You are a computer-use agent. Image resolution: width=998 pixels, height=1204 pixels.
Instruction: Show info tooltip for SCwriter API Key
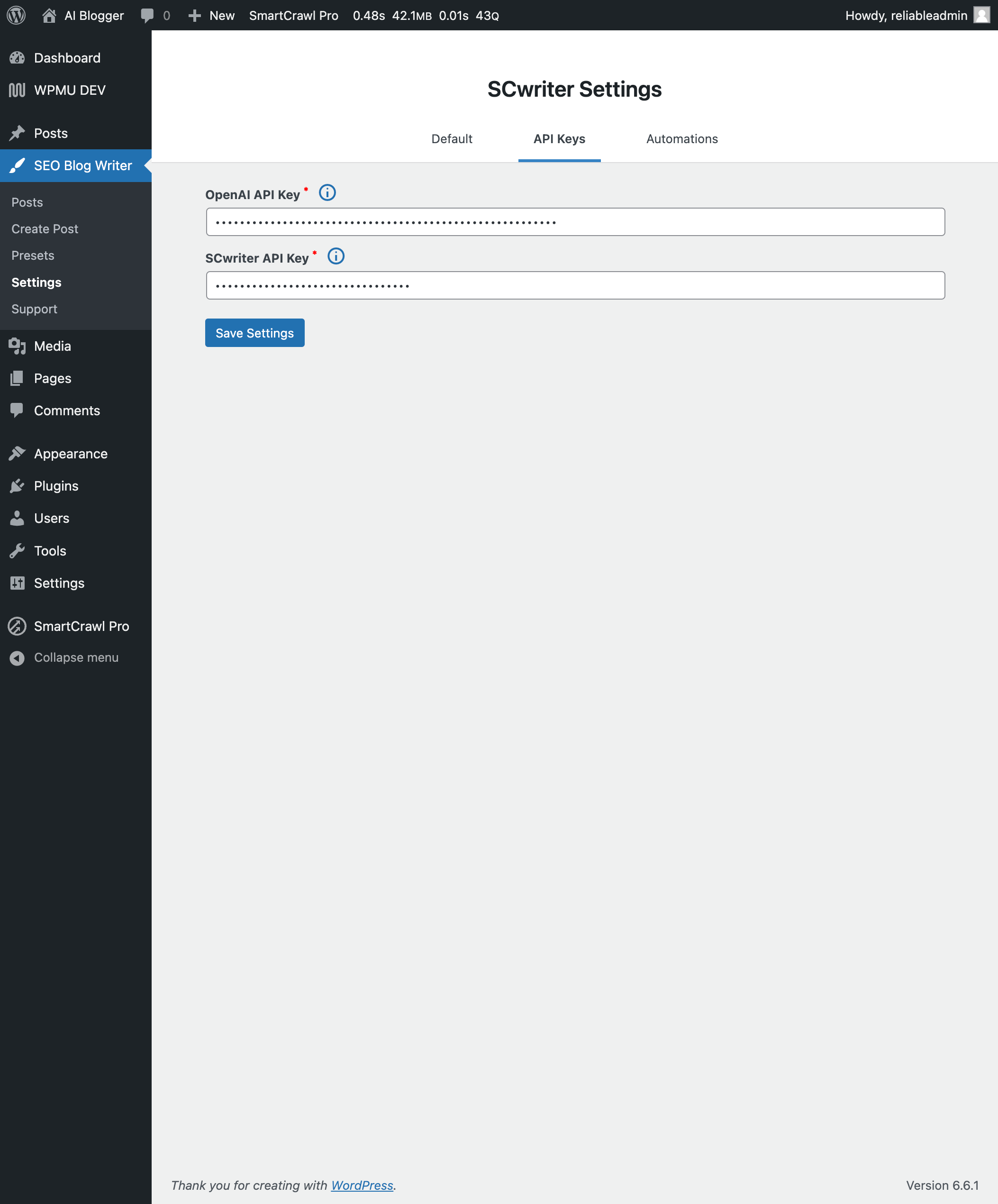point(336,256)
